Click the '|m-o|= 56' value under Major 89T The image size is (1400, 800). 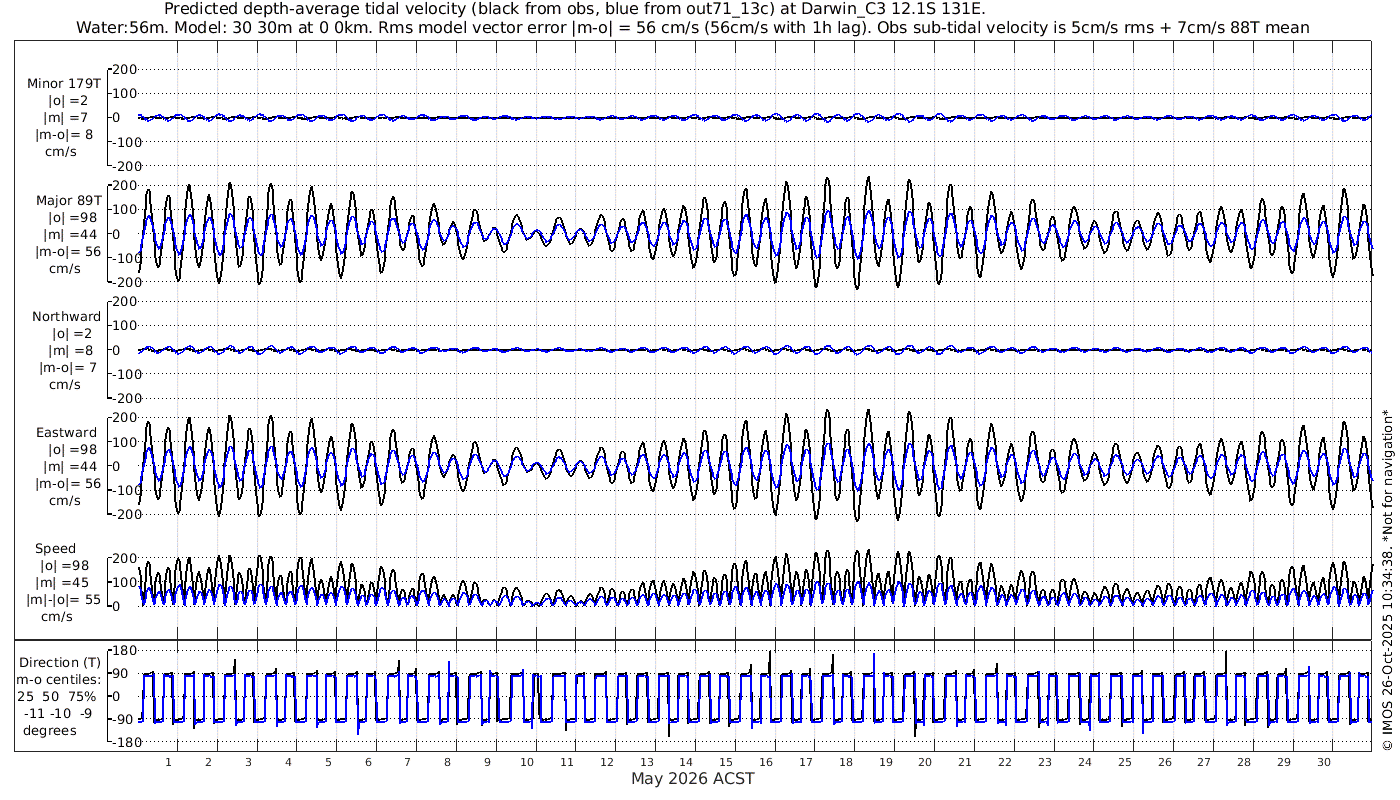[68, 252]
